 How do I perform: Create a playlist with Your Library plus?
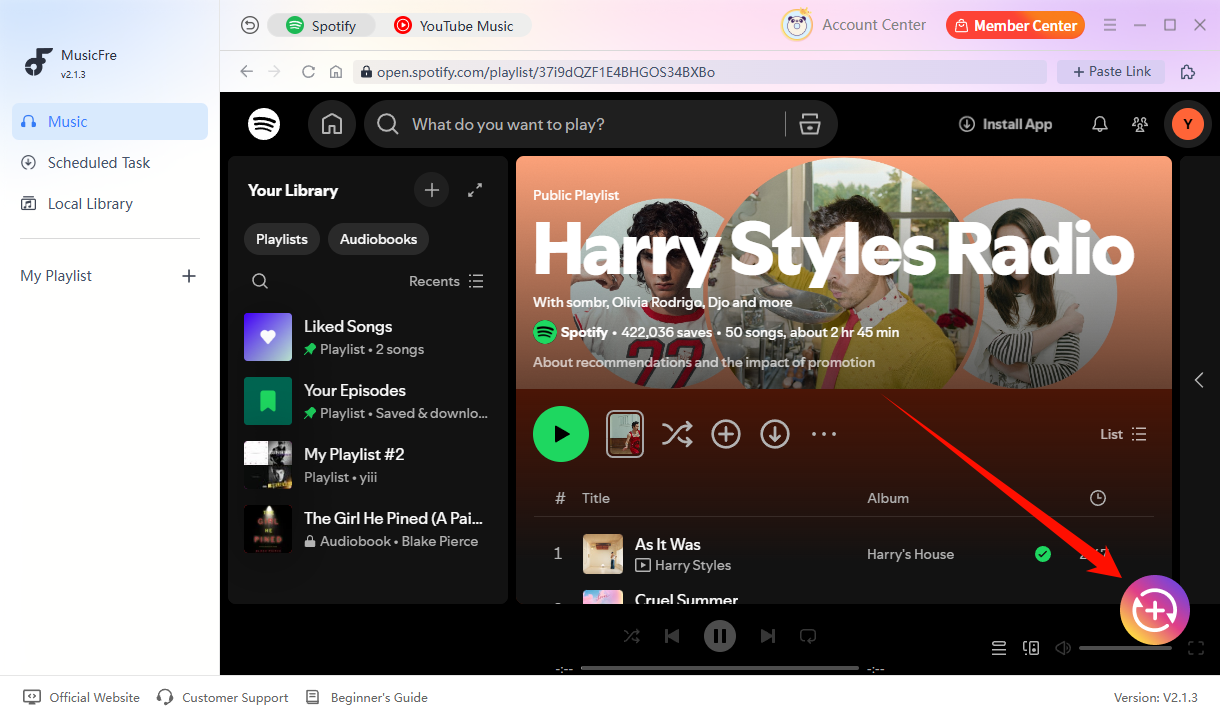coord(432,190)
